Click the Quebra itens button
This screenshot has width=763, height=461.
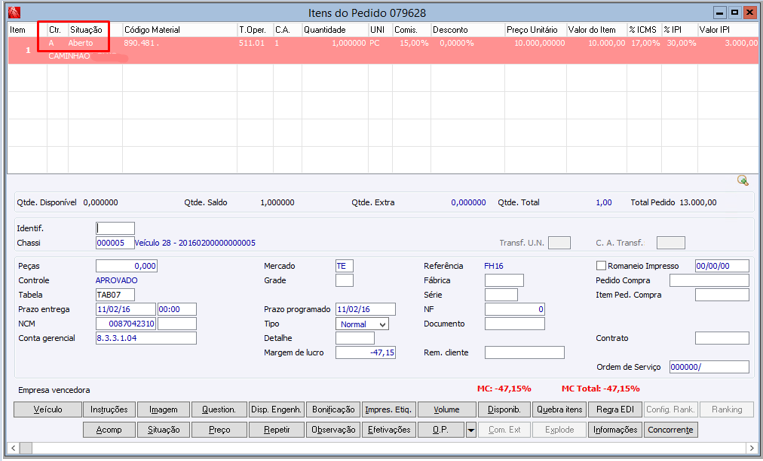(x=559, y=410)
